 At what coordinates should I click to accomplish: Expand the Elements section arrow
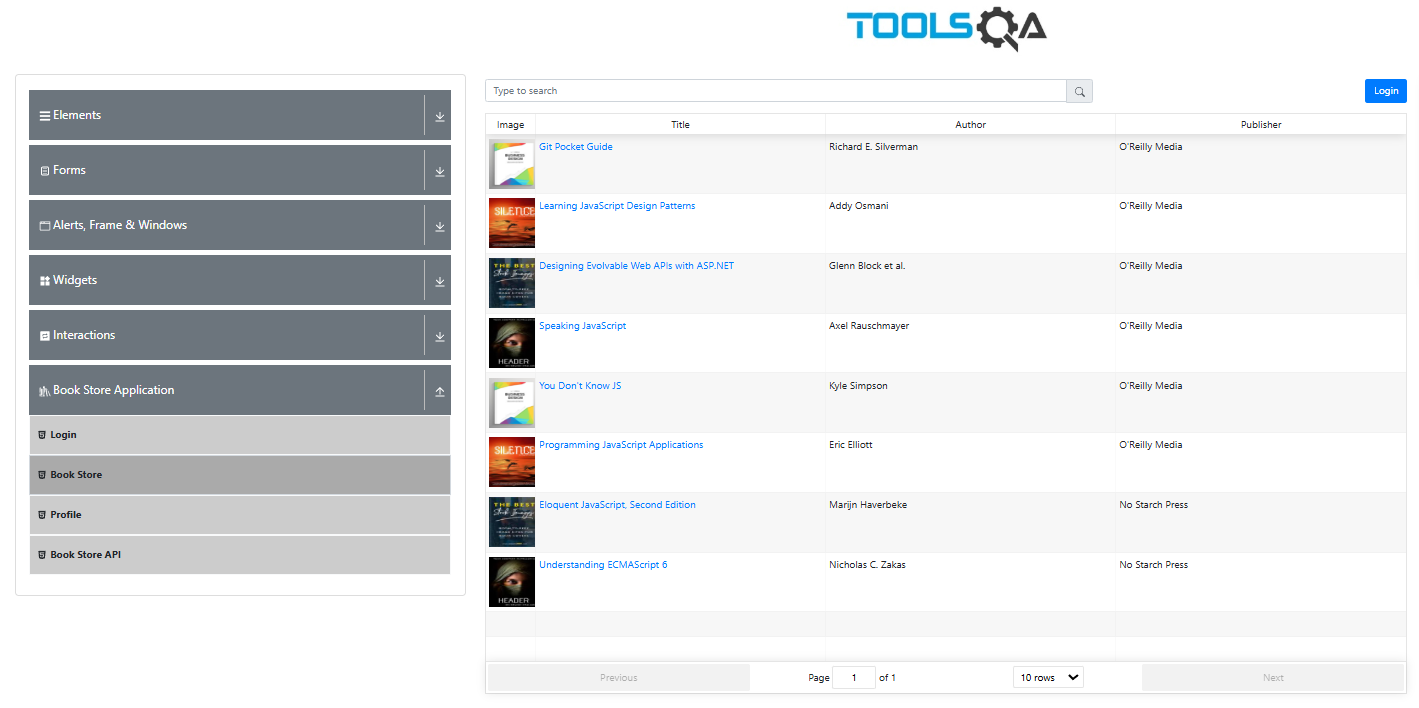pos(439,116)
